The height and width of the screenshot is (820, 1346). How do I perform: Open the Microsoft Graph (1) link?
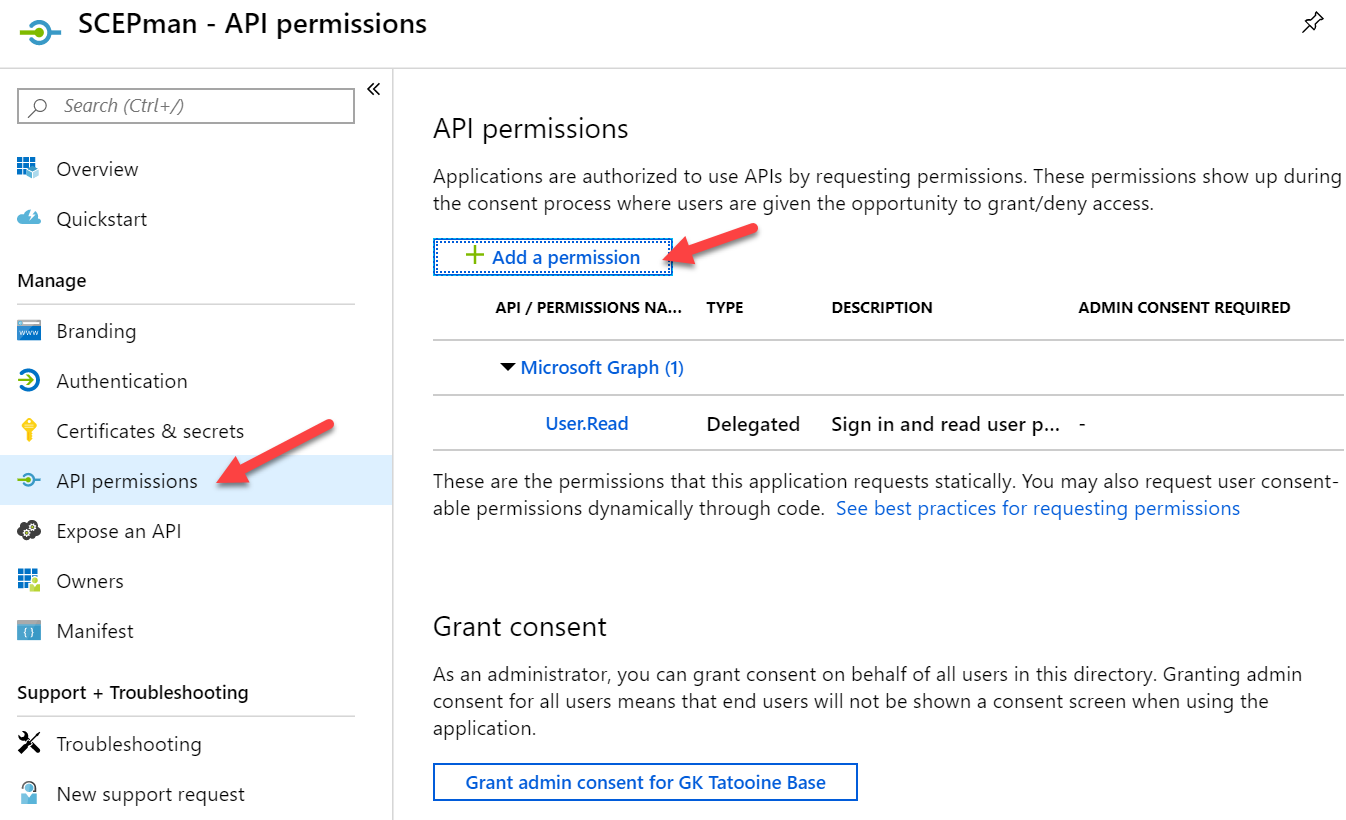pyautogui.click(x=602, y=368)
